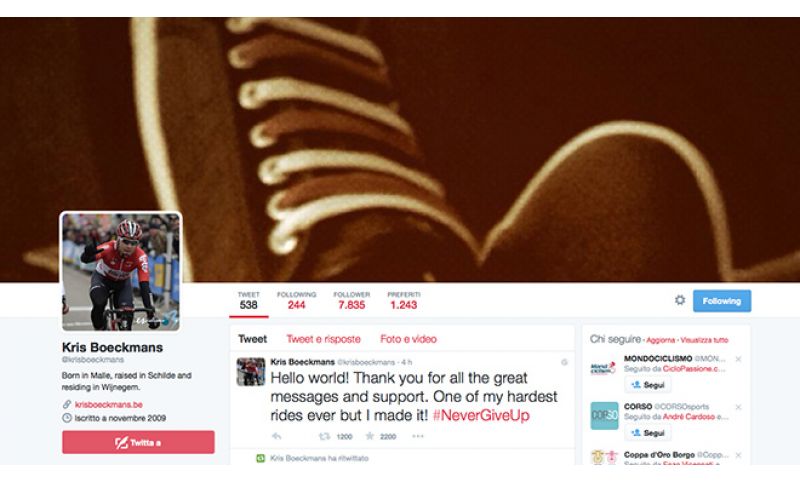
Task: Toggle the blue Following button
Action: (721, 301)
